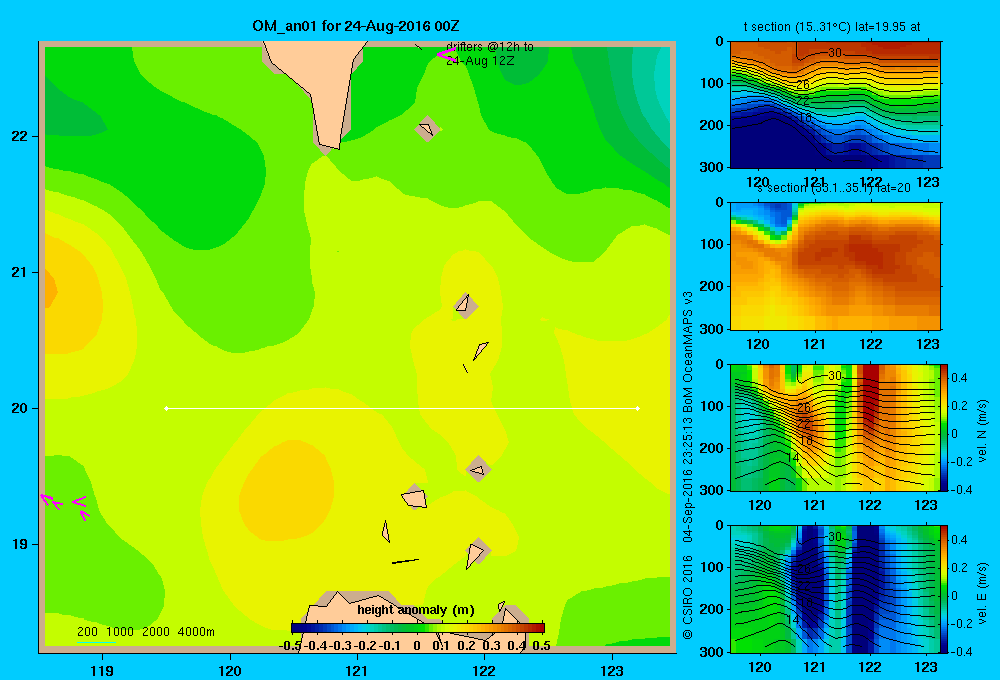Click the leftmost magenta drifter arrow at the map's west edge

tap(45, 499)
